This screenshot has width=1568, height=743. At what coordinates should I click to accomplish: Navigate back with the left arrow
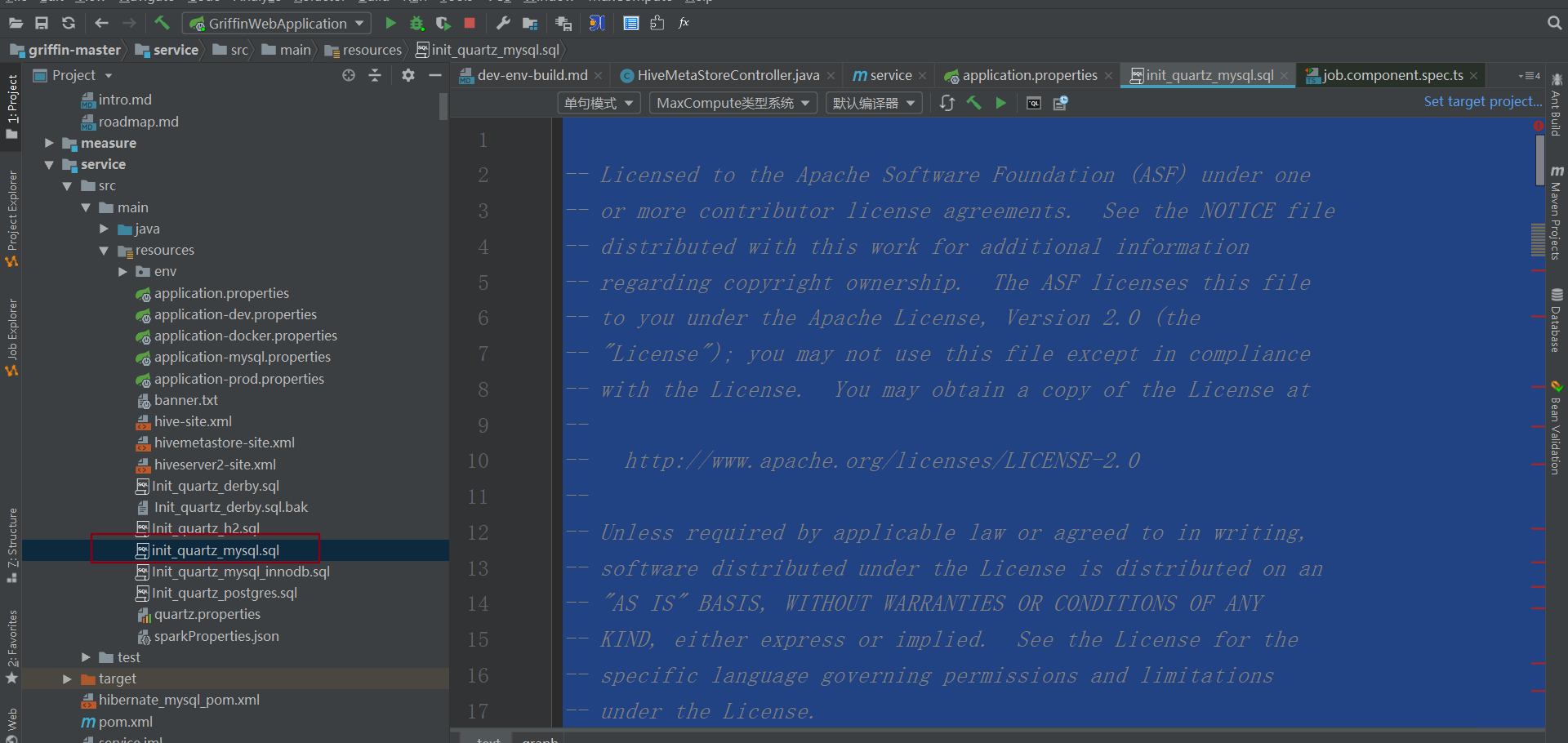click(101, 24)
